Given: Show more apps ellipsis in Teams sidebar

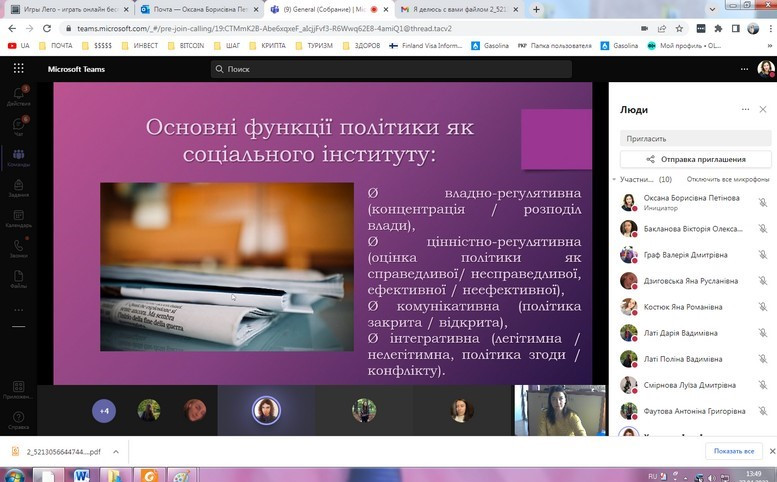Looking at the screenshot, I should pyautogui.click(x=18, y=310).
